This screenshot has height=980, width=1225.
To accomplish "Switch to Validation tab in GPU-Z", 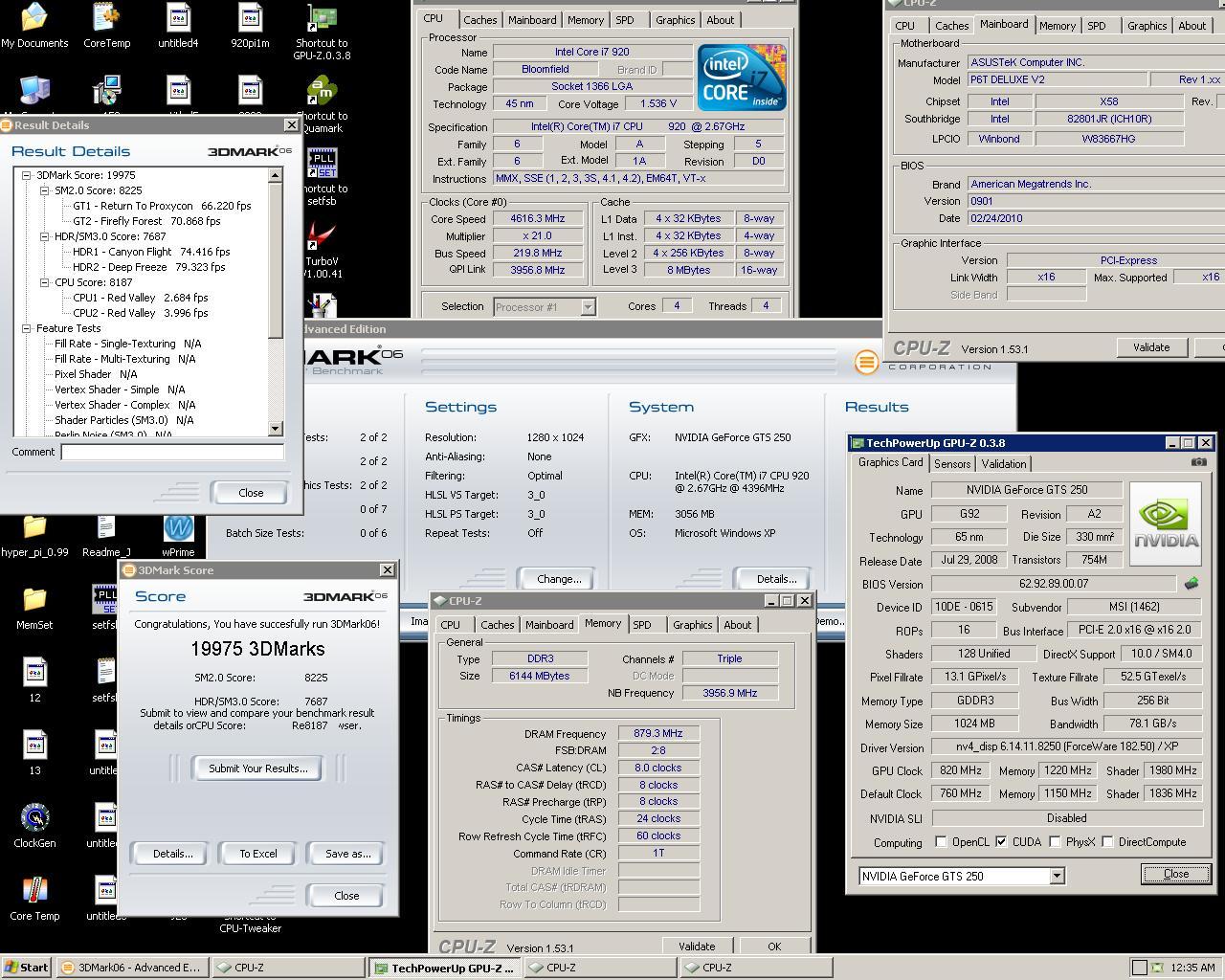I will 1004,463.
